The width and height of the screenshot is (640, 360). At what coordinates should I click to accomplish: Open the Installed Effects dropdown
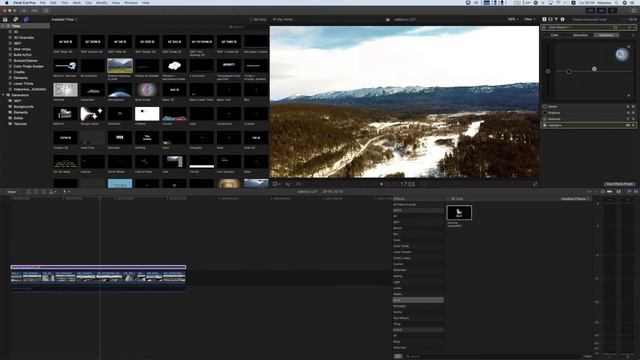click(575, 199)
